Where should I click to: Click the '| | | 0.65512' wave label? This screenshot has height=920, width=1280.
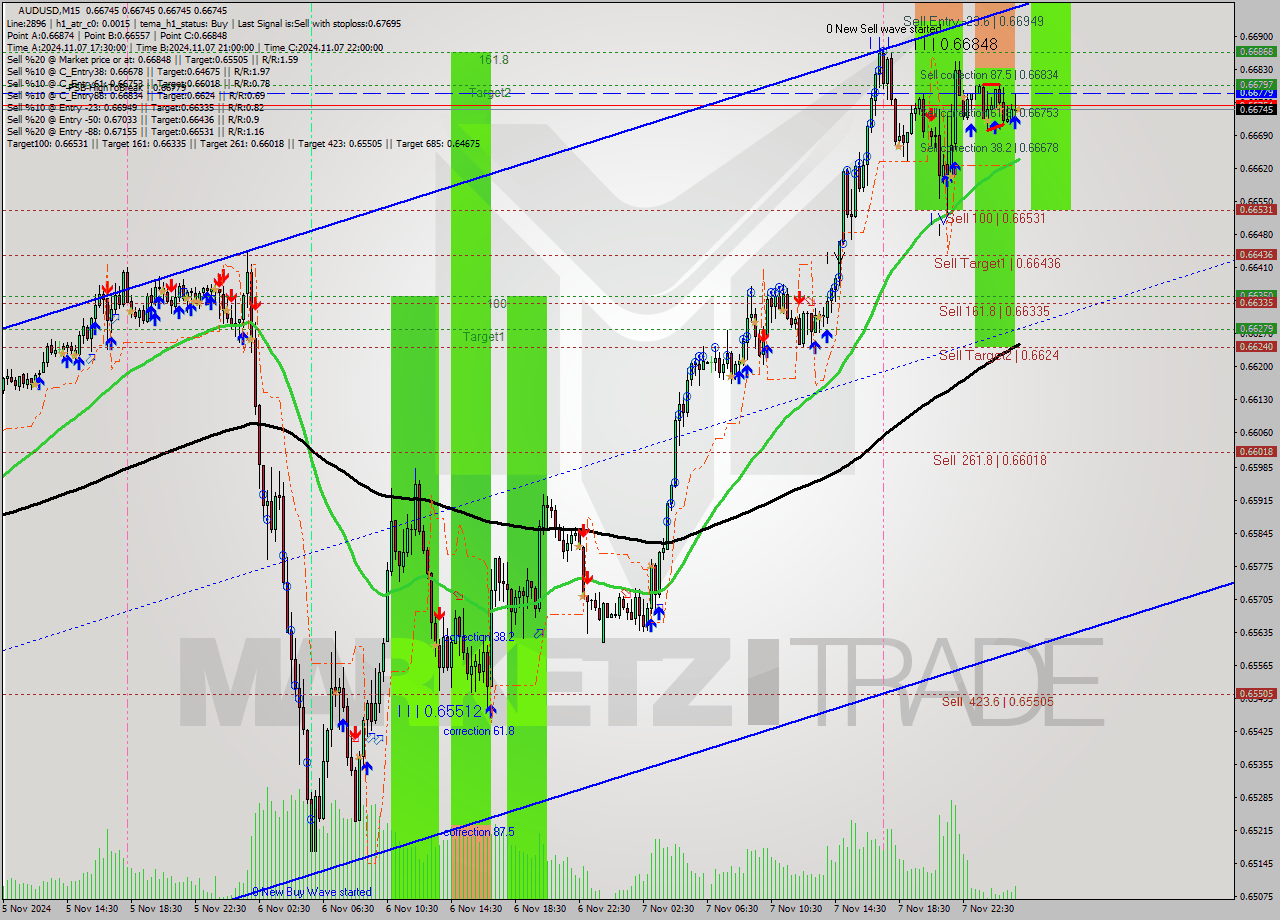(x=440, y=711)
